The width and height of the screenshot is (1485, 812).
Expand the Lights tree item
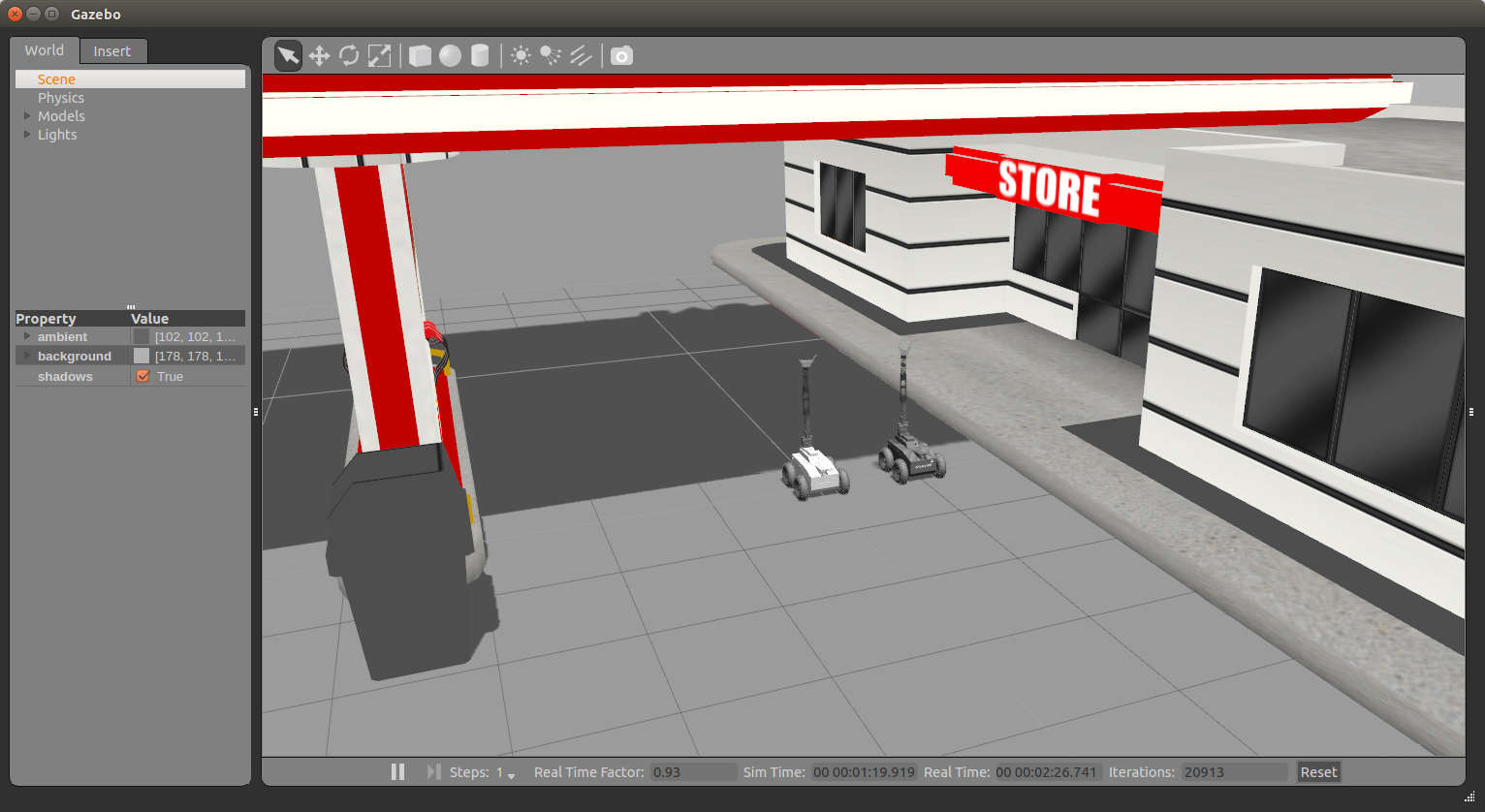coord(27,135)
